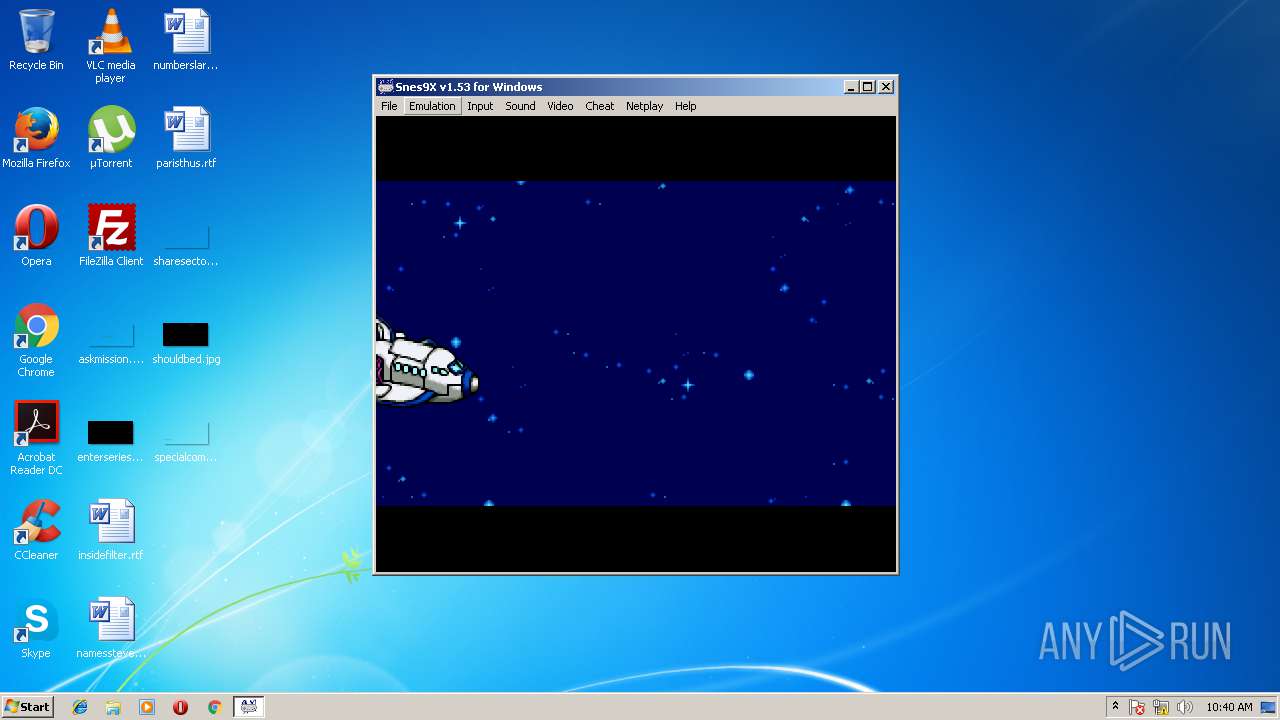Click the 10:40 AM taskbar clock
Screen dimensions: 1280x720
coord(1229,707)
